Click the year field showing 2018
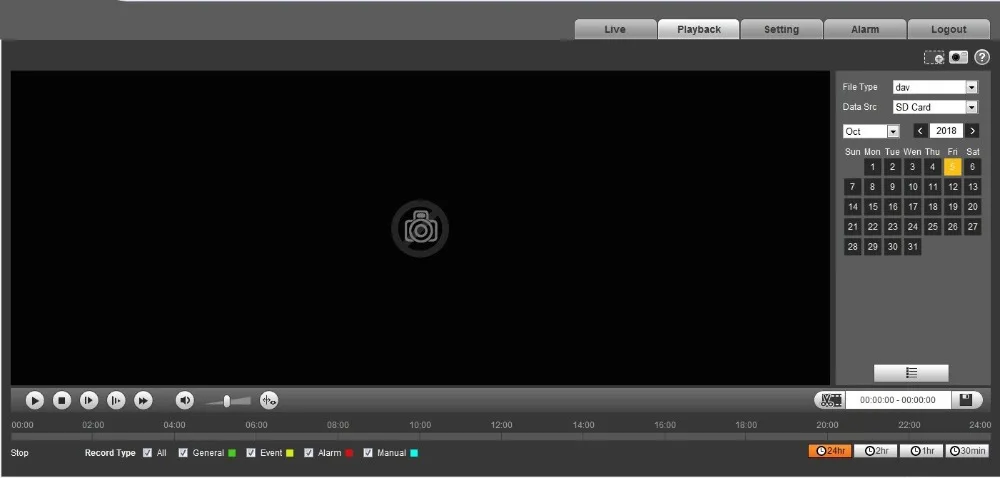The width and height of the screenshot is (1000, 478). 946,131
